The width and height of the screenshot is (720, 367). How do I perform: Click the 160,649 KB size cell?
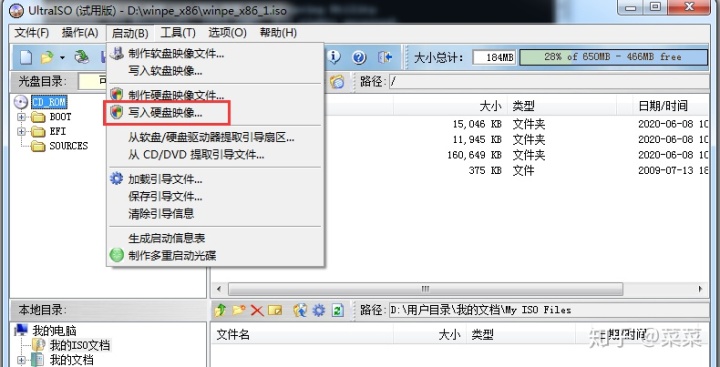click(474, 155)
